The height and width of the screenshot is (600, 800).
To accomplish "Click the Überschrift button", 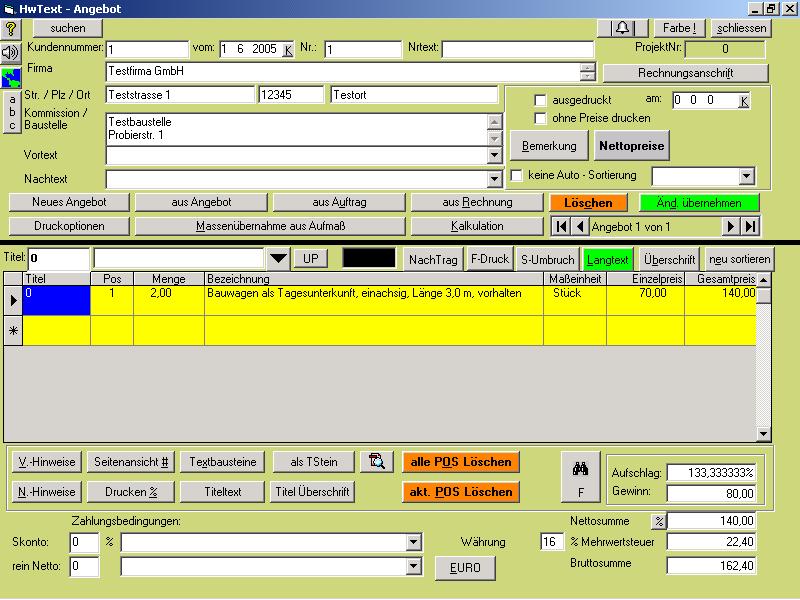I will [669, 259].
